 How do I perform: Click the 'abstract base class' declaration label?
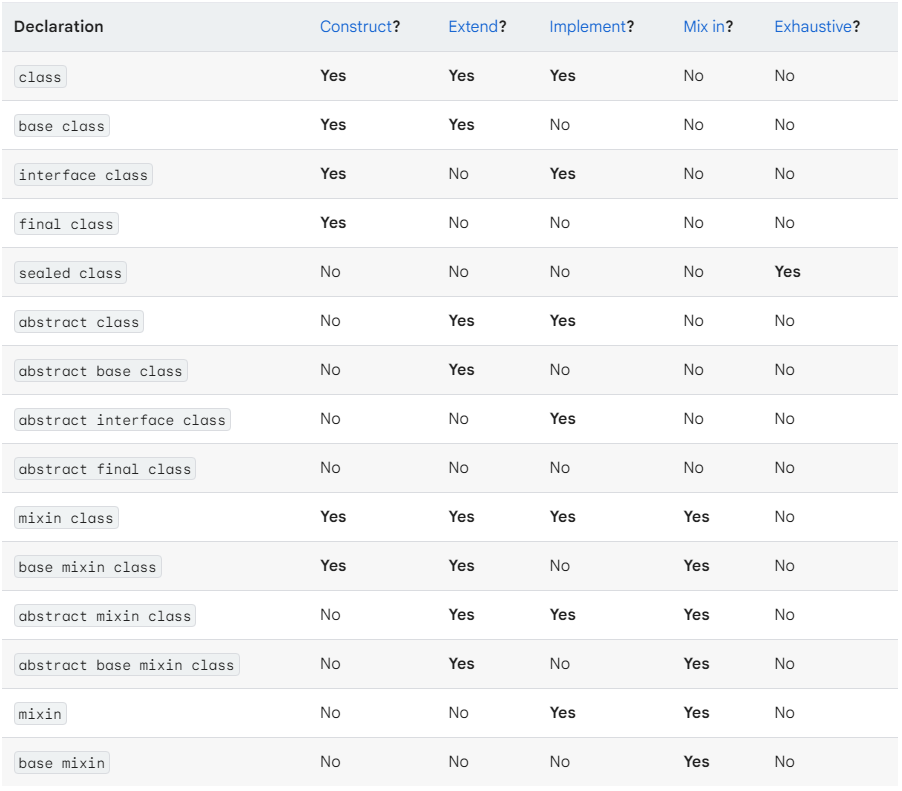tap(101, 371)
